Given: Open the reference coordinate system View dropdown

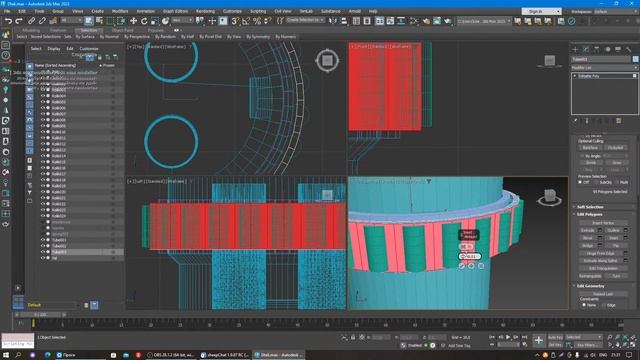Looking at the screenshot, I should coord(182,20).
